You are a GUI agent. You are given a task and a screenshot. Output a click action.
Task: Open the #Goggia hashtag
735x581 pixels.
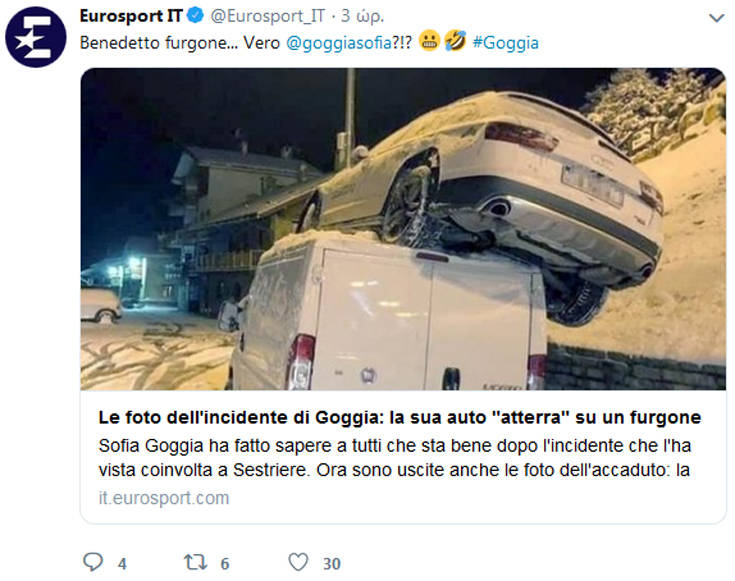pos(506,43)
